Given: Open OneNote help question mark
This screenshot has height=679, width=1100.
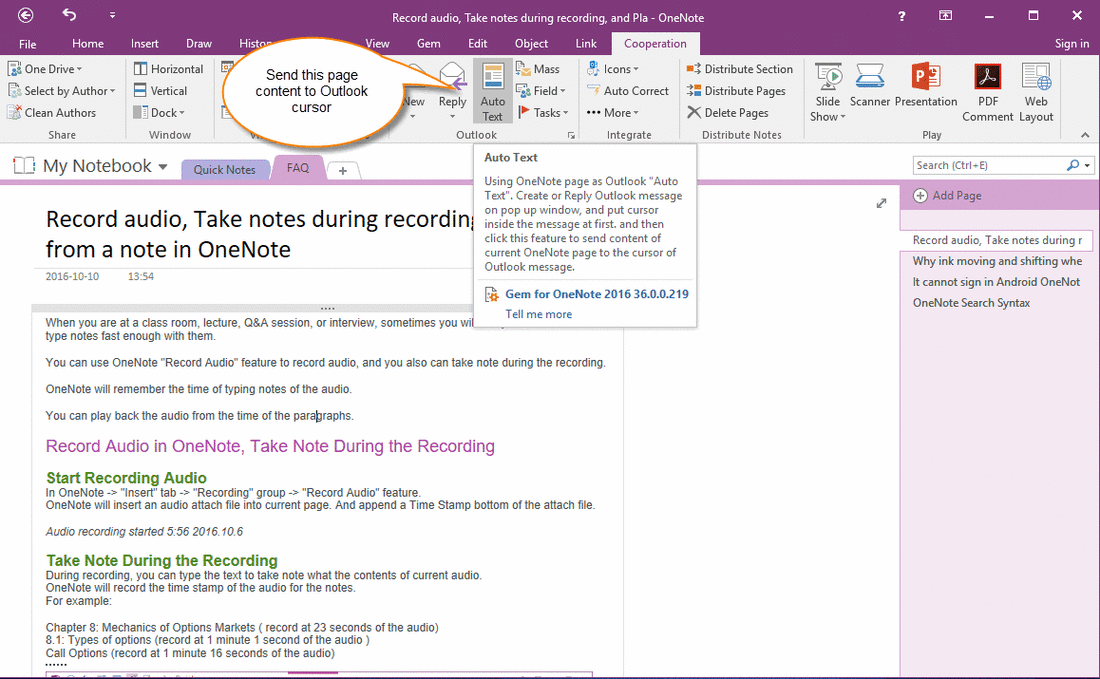Looking at the screenshot, I should (901, 15).
